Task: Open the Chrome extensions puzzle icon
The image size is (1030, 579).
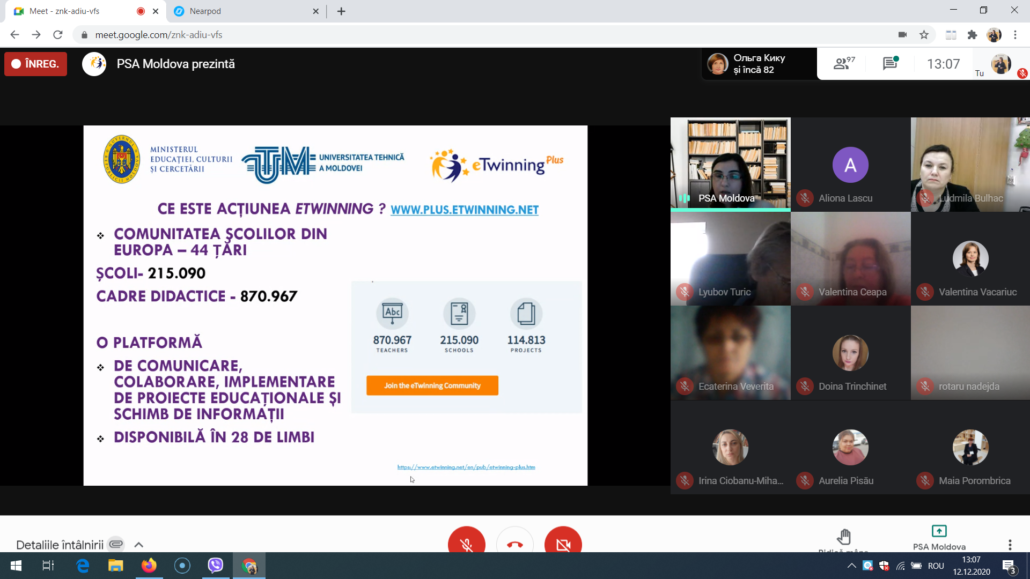Action: coord(972,34)
